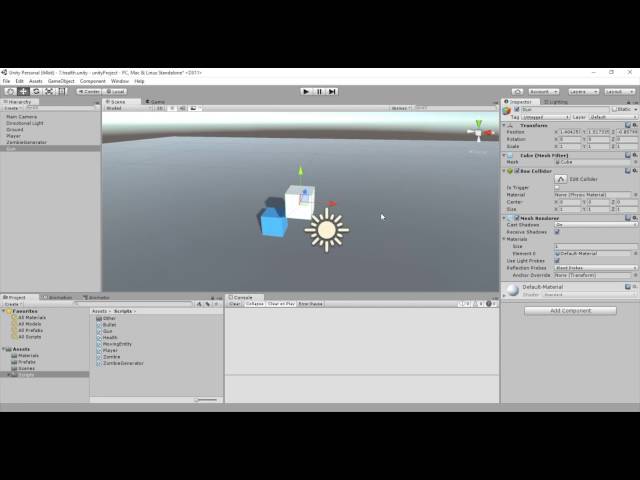Open the Box Collider gear menu
This screenshot has width=640, height=480.
[635, 171]
